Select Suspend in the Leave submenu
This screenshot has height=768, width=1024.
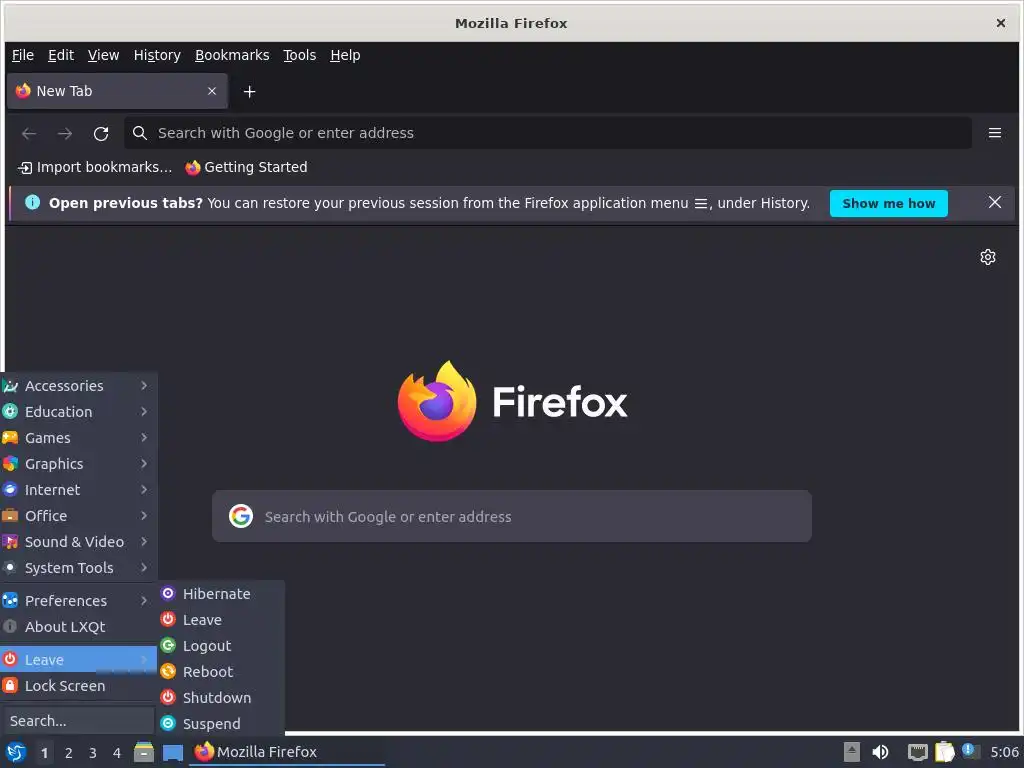point(221,724)
